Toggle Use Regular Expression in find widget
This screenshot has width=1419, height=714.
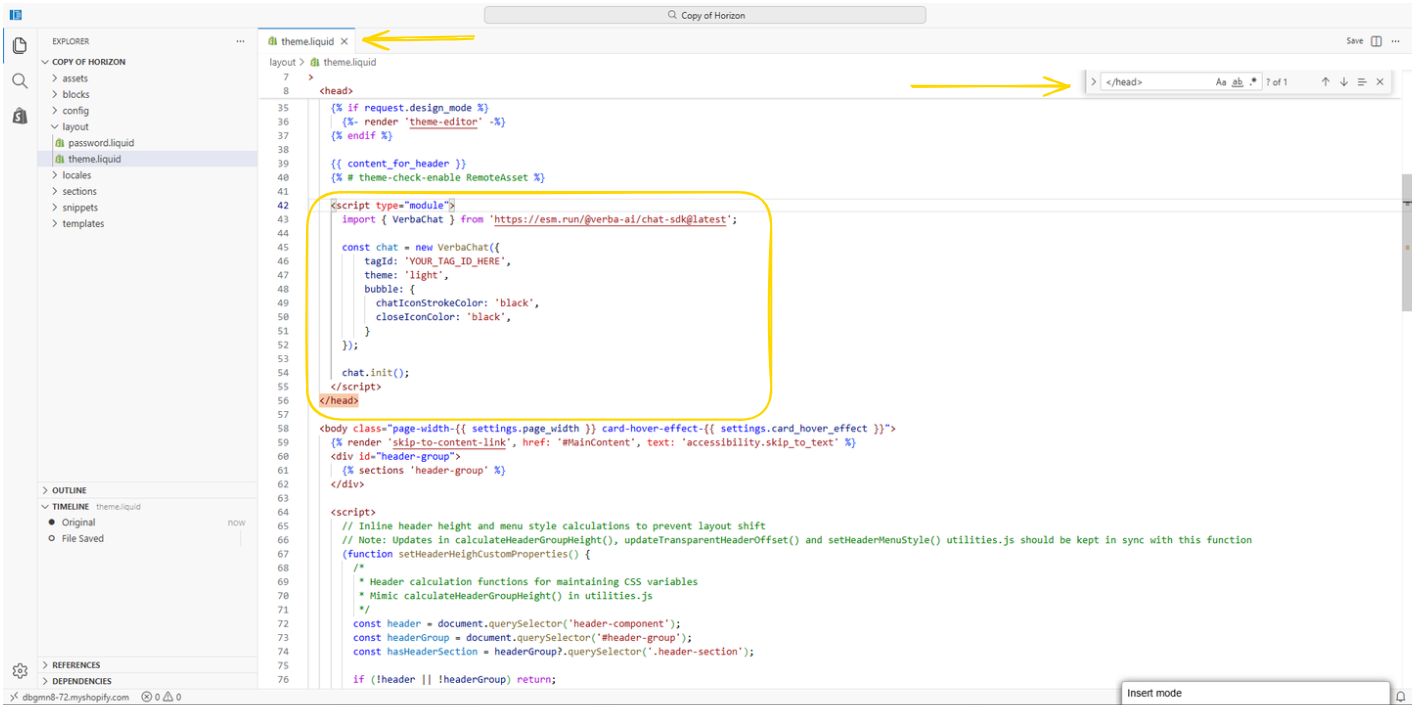(x=1253, y=82)
